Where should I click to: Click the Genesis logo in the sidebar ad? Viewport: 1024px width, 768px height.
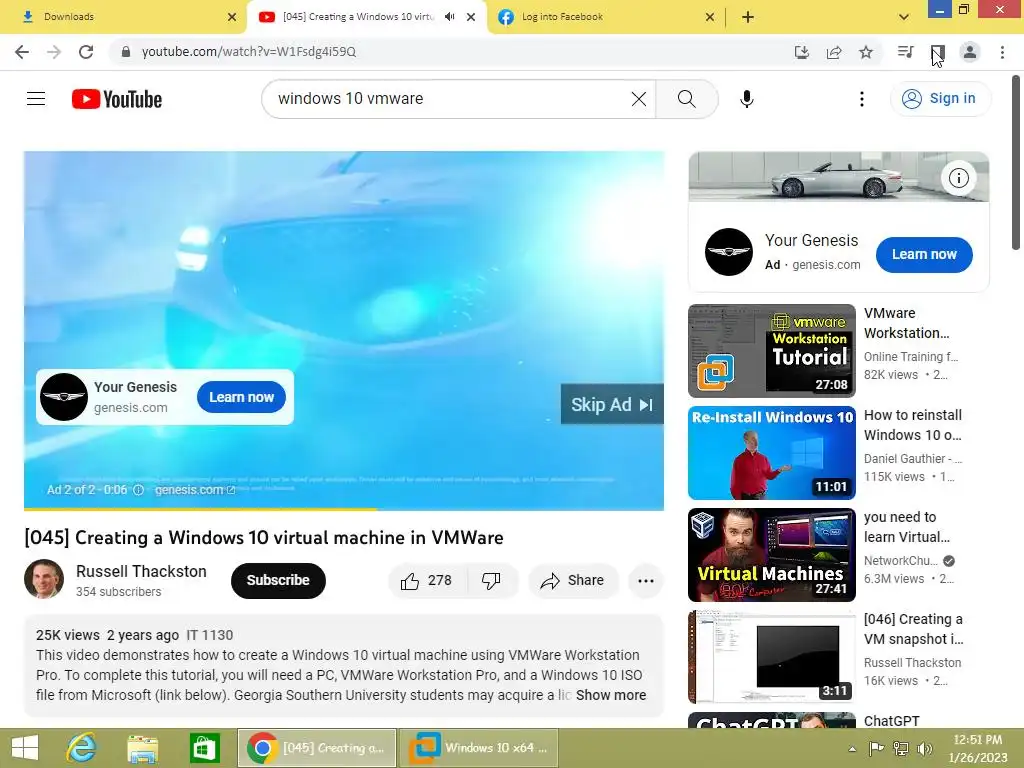(x=729, y=252)
